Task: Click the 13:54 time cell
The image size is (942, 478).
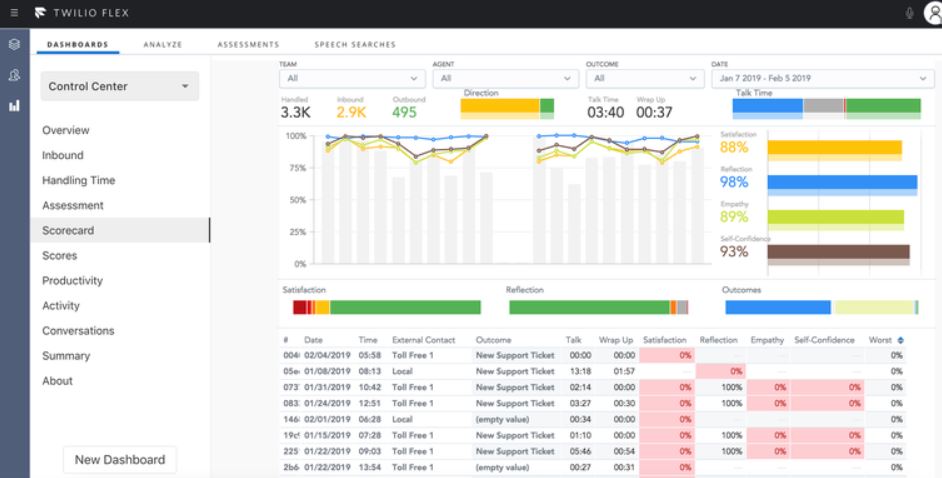Action: click(369, 467)
